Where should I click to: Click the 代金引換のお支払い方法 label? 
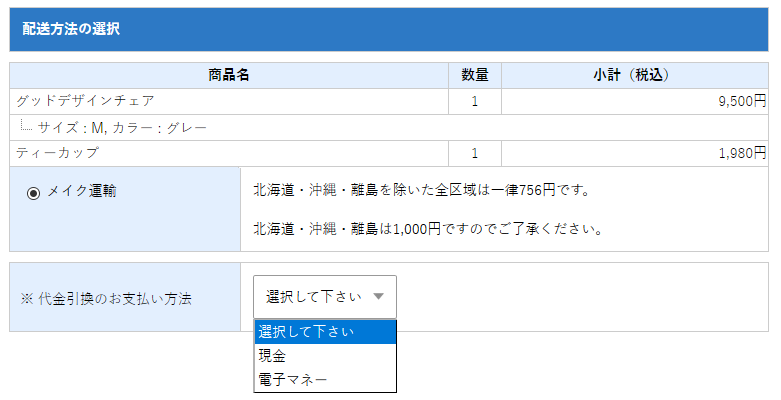point(106,298)
